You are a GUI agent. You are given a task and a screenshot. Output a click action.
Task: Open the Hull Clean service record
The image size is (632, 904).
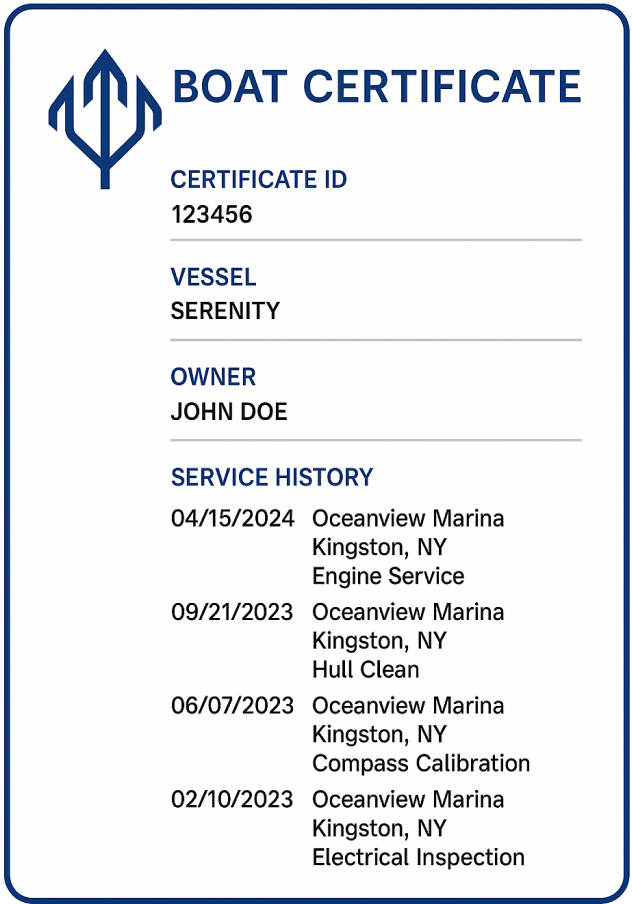coord(365,669)
